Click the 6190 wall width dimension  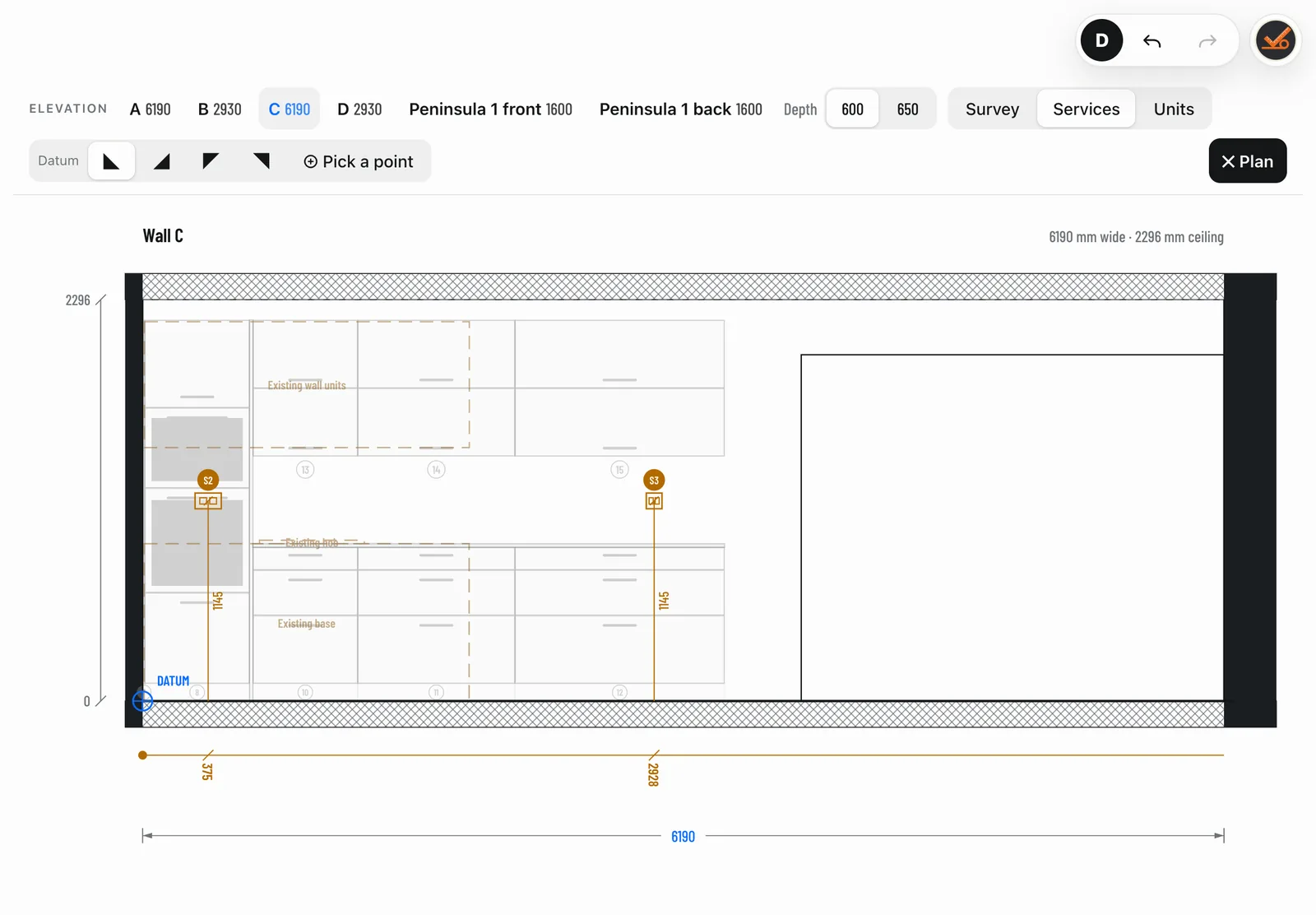click(683, 836)
